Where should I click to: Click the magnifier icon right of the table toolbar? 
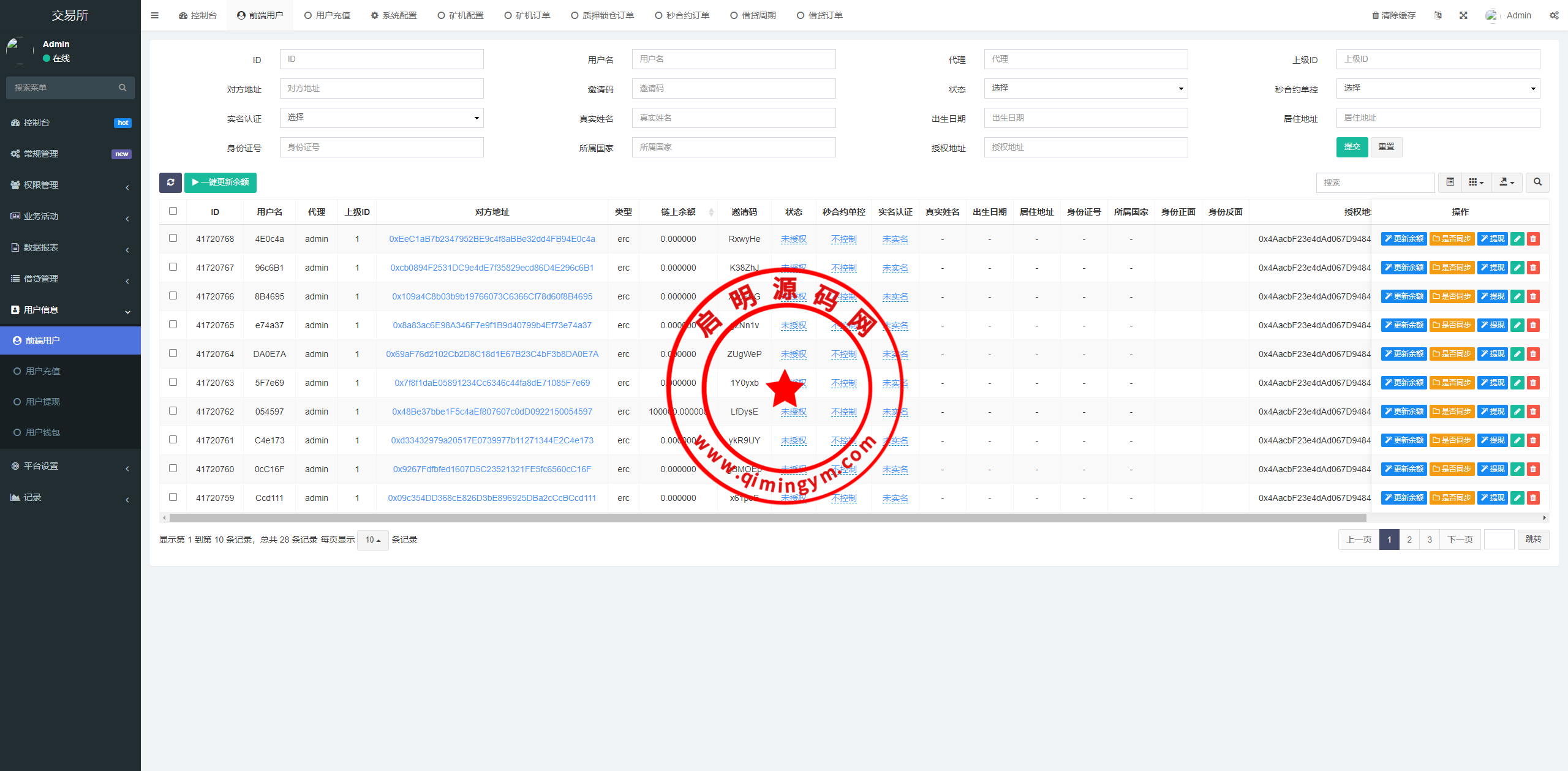[x=1537, y=182]
